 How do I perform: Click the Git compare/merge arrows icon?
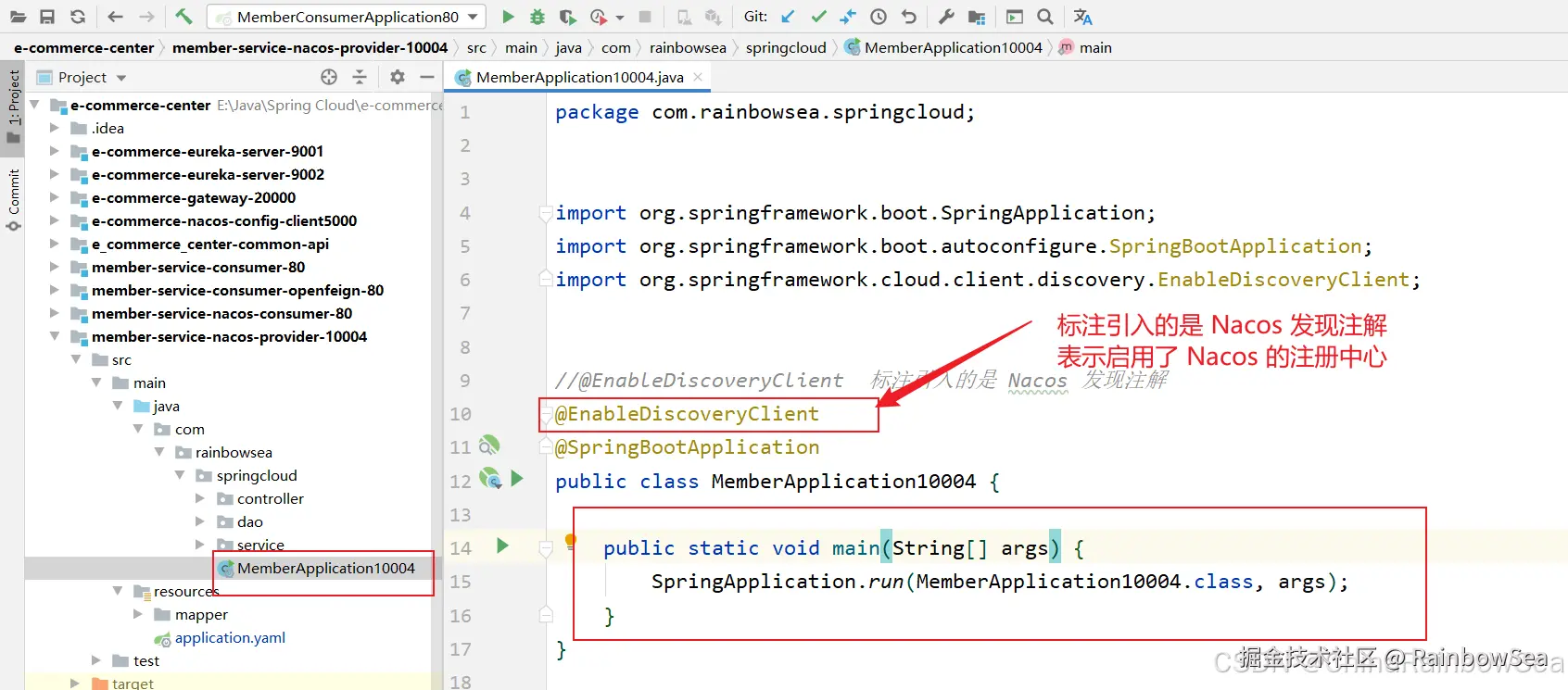click(x=848, y=17)
